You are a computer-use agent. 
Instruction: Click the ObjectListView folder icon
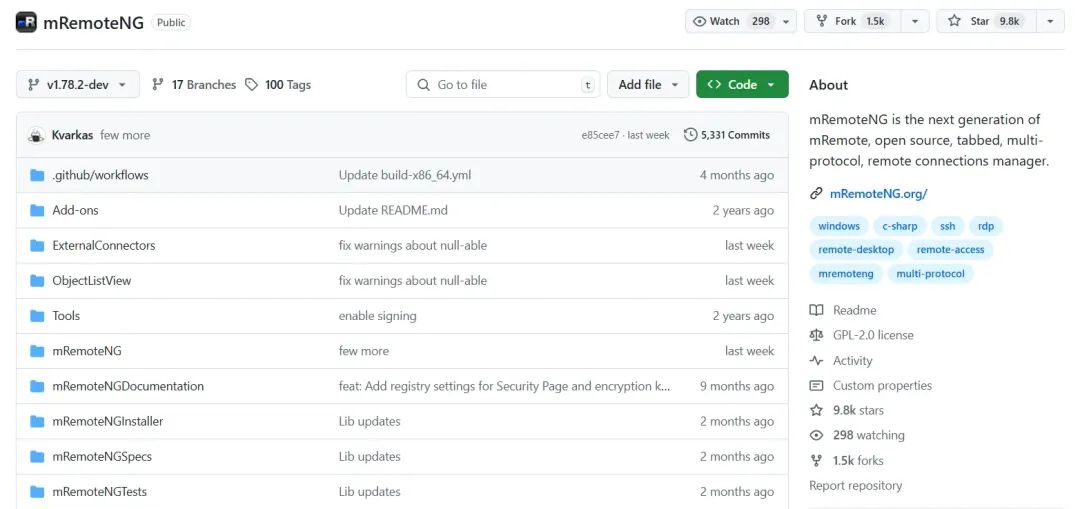tap(37, 281)
